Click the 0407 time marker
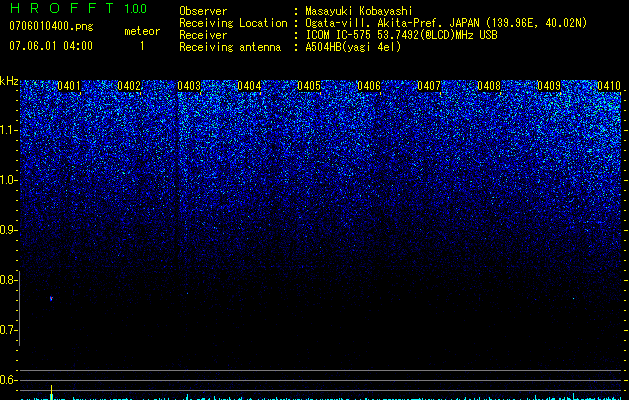Viewport: 629px width, 400px height. click(429, 86)
